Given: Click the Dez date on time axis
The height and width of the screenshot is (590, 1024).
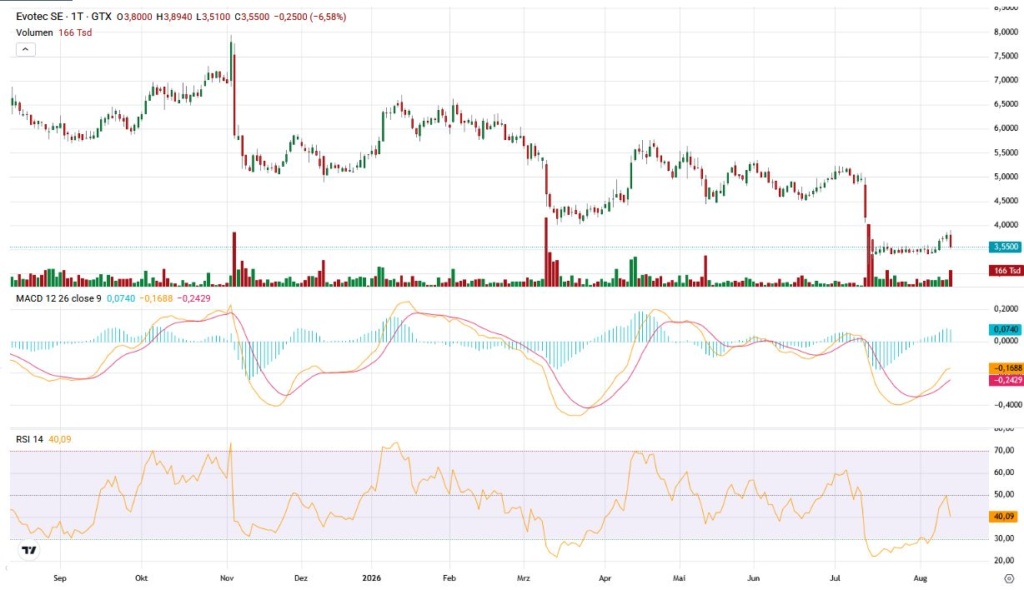Looking at the screenshot, I should coord(300,578).
